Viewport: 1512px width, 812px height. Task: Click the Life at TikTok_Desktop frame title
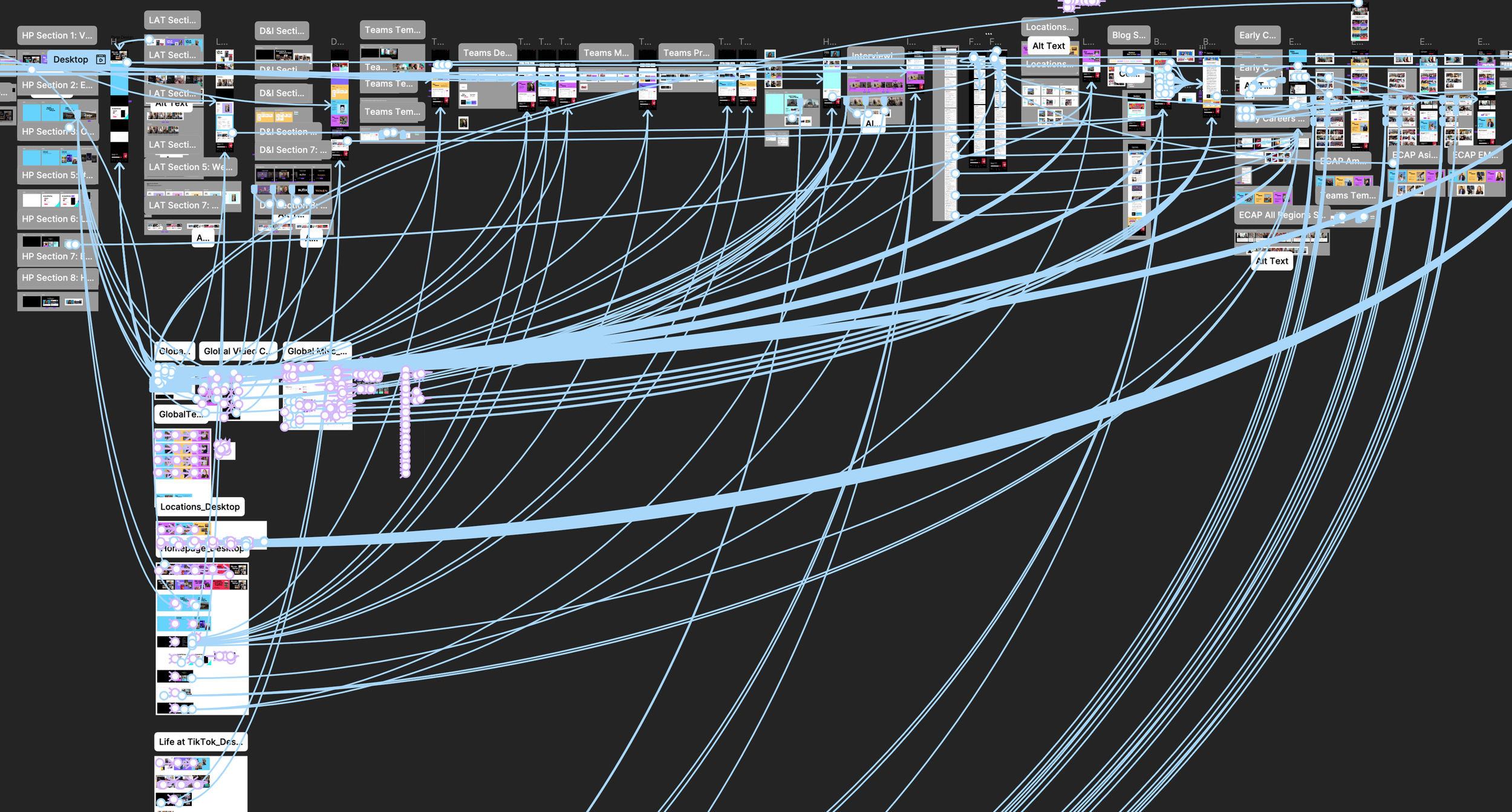[200, 741]
